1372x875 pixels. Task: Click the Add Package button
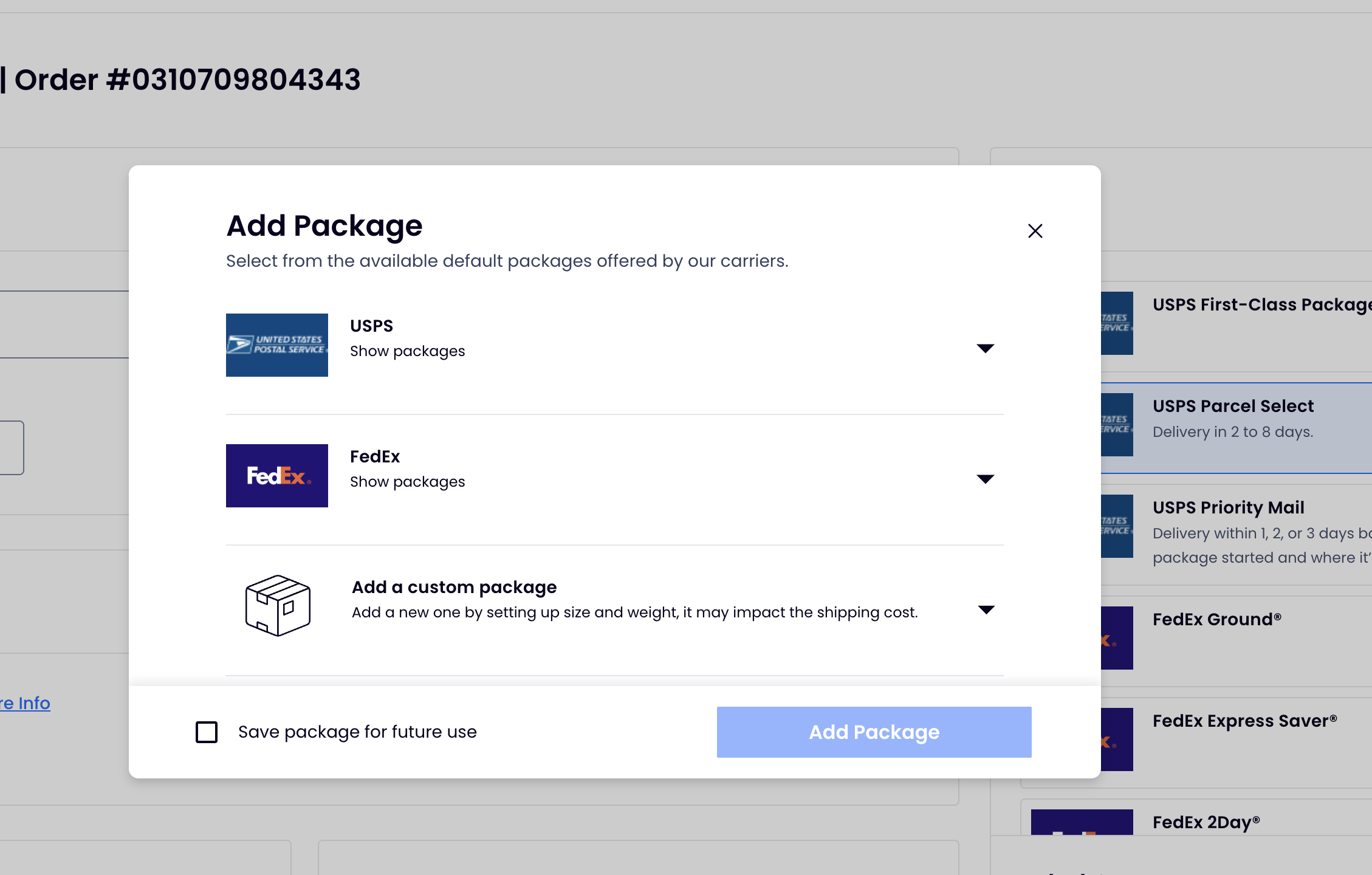874,732
